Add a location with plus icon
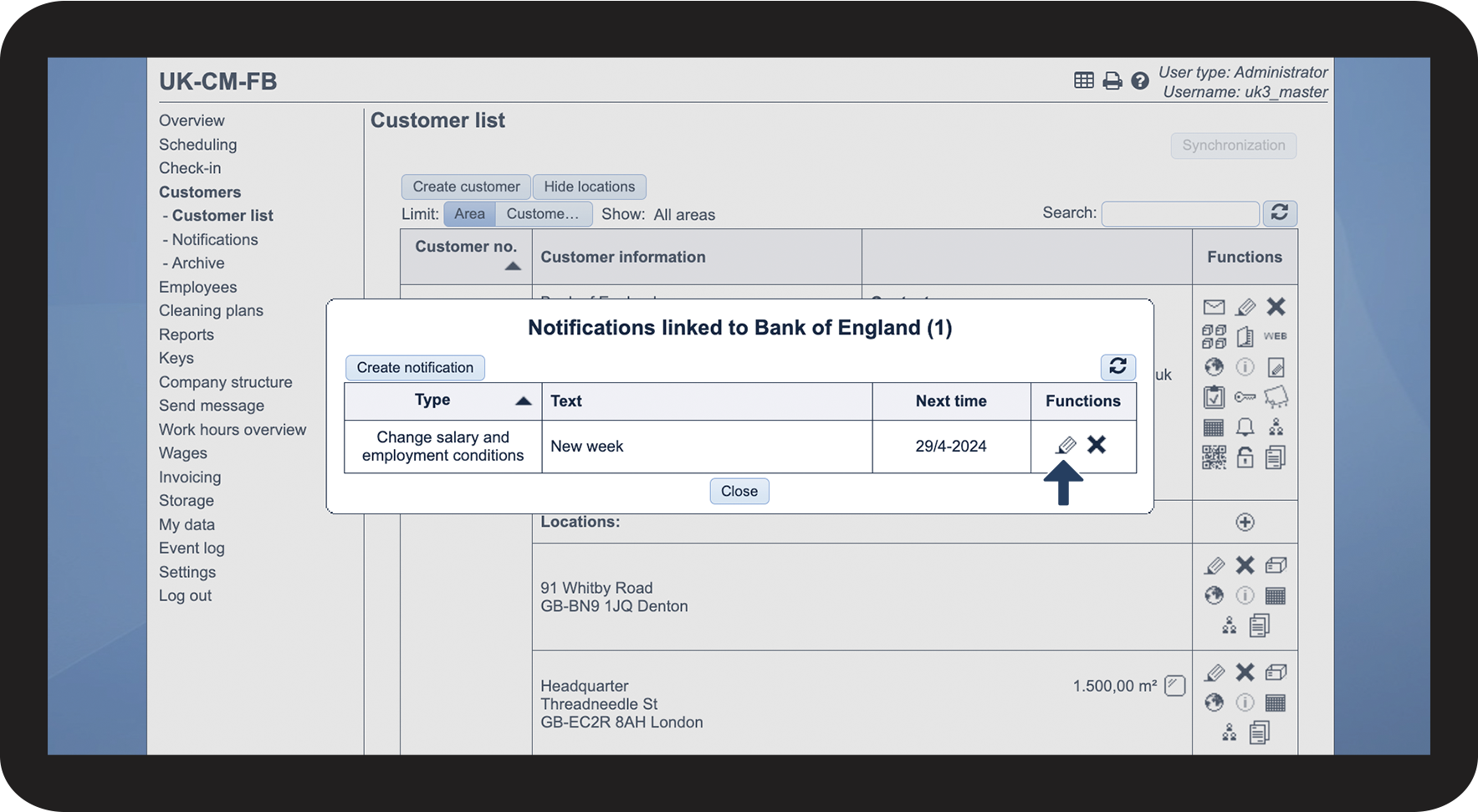 click(x=1245, y=522)
